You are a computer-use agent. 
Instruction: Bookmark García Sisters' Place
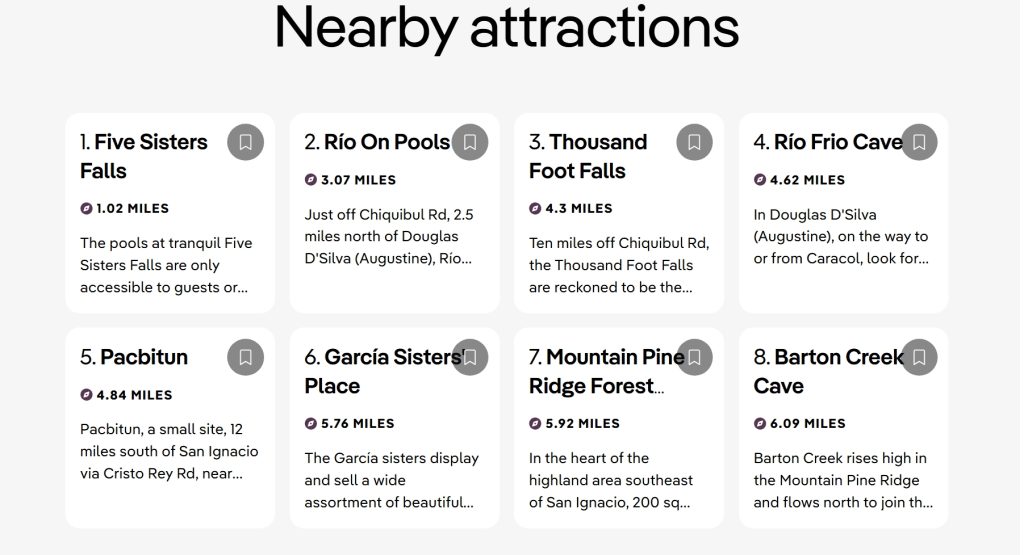470,357
